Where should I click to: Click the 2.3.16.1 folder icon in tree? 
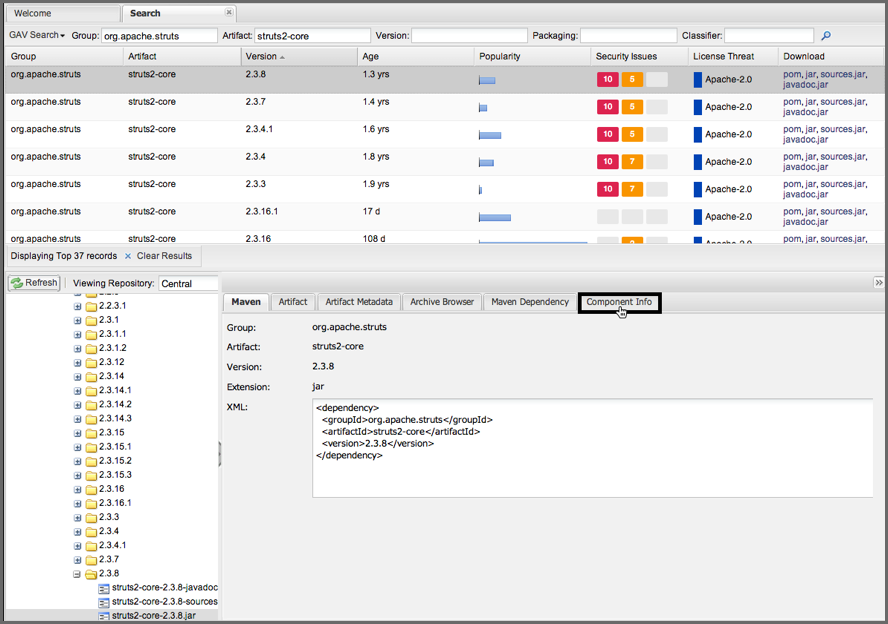pyautogui.click(x=91, y=504)
